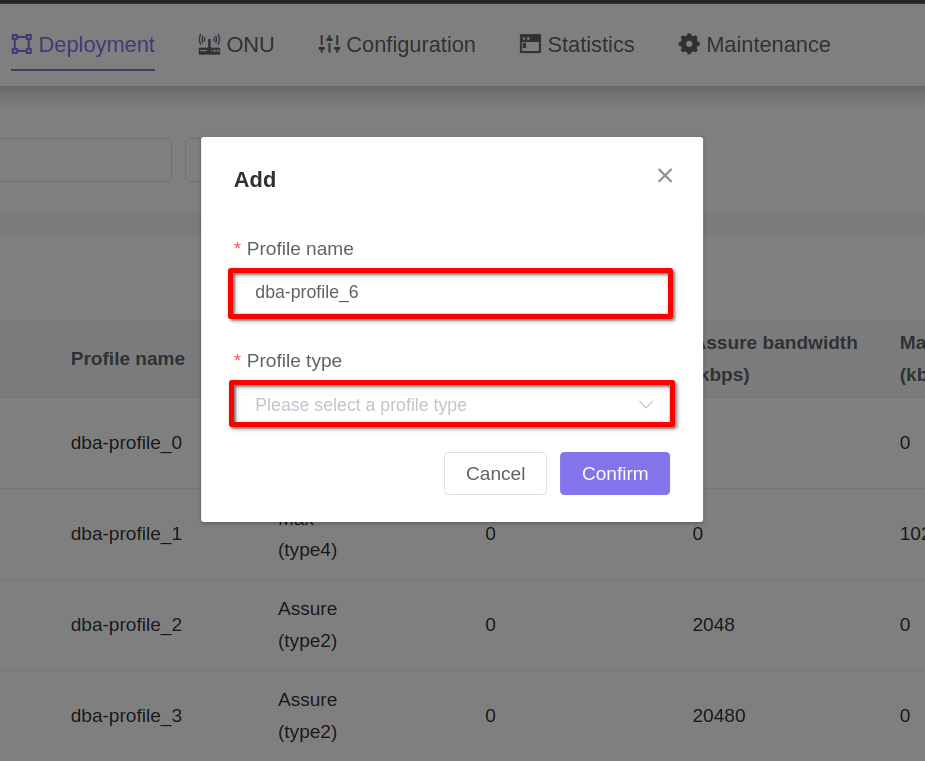Select the dba-profile_0 table row
This screenshot has height=761, width=925.
coord(126,442)
